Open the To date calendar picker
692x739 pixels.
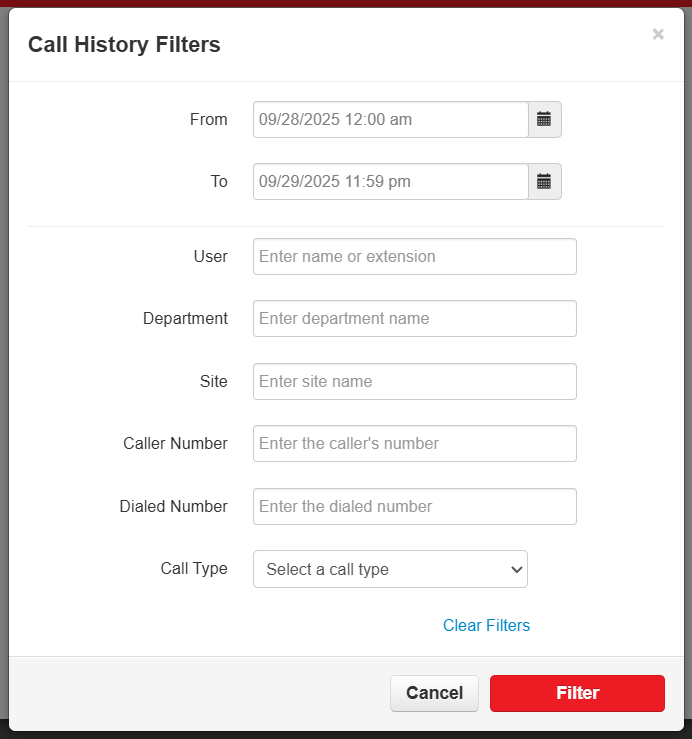(x=544, y=181)
